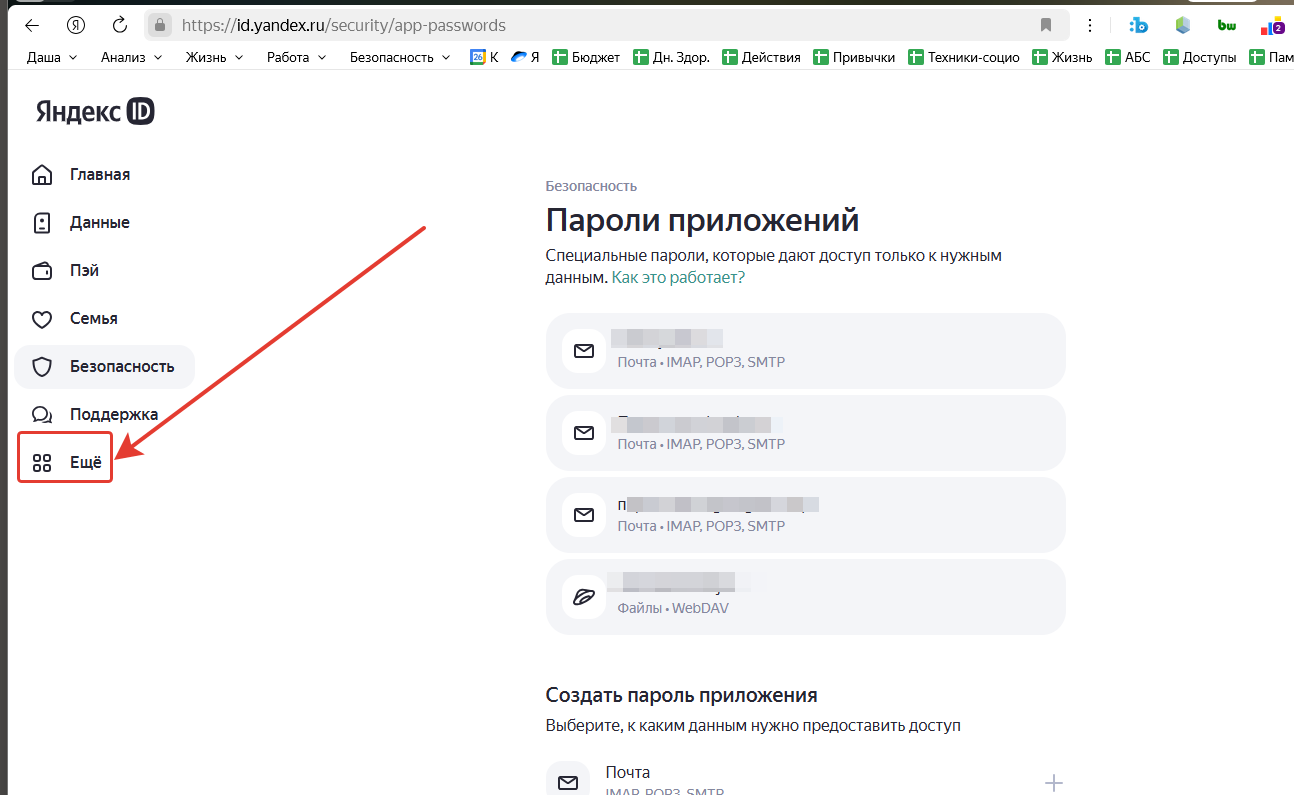Open the browser three-dot menu
Image resolution: width=1294 pixels, height=795 pixels.
point(1089,25)
